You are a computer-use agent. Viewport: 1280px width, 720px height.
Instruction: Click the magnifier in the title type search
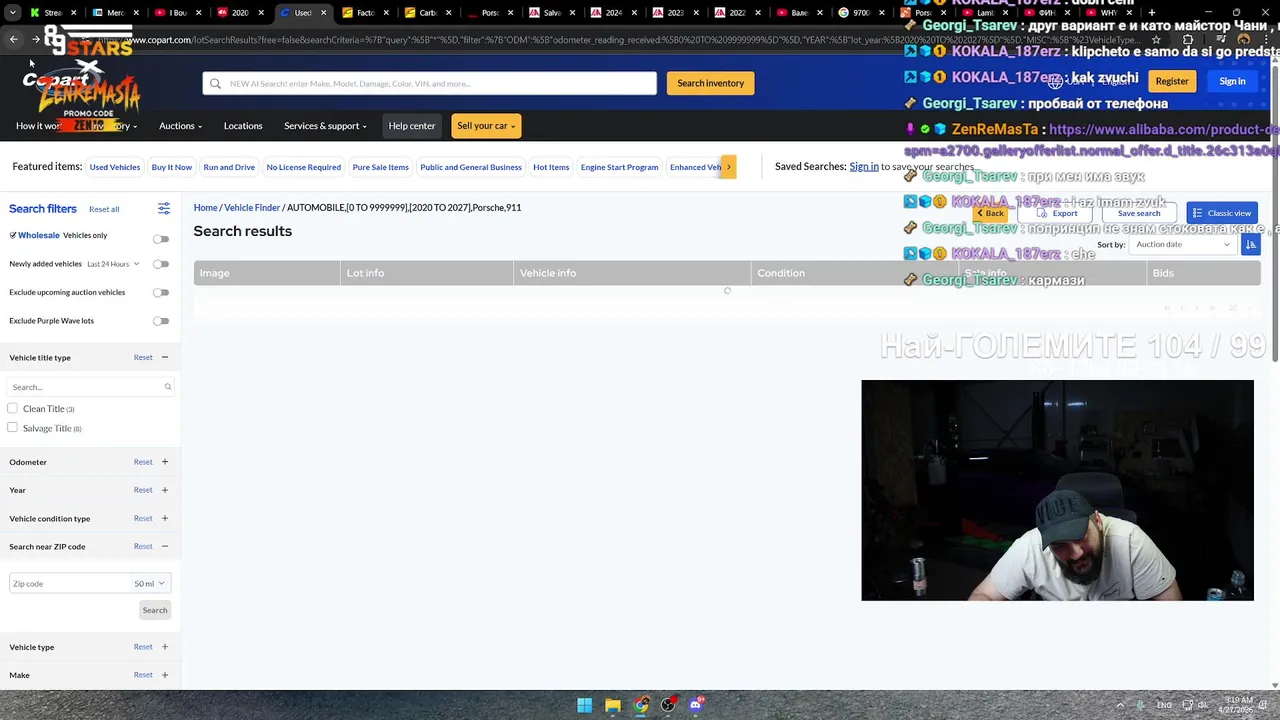168,387
